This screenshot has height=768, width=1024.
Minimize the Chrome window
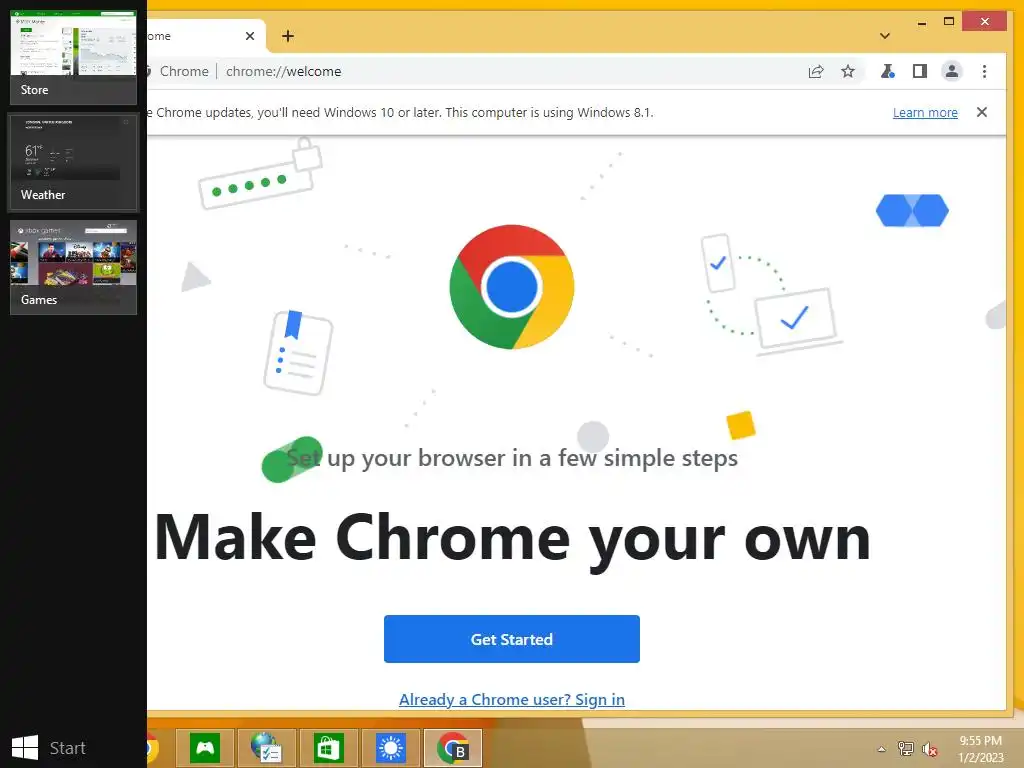click(x=921, y=22)
